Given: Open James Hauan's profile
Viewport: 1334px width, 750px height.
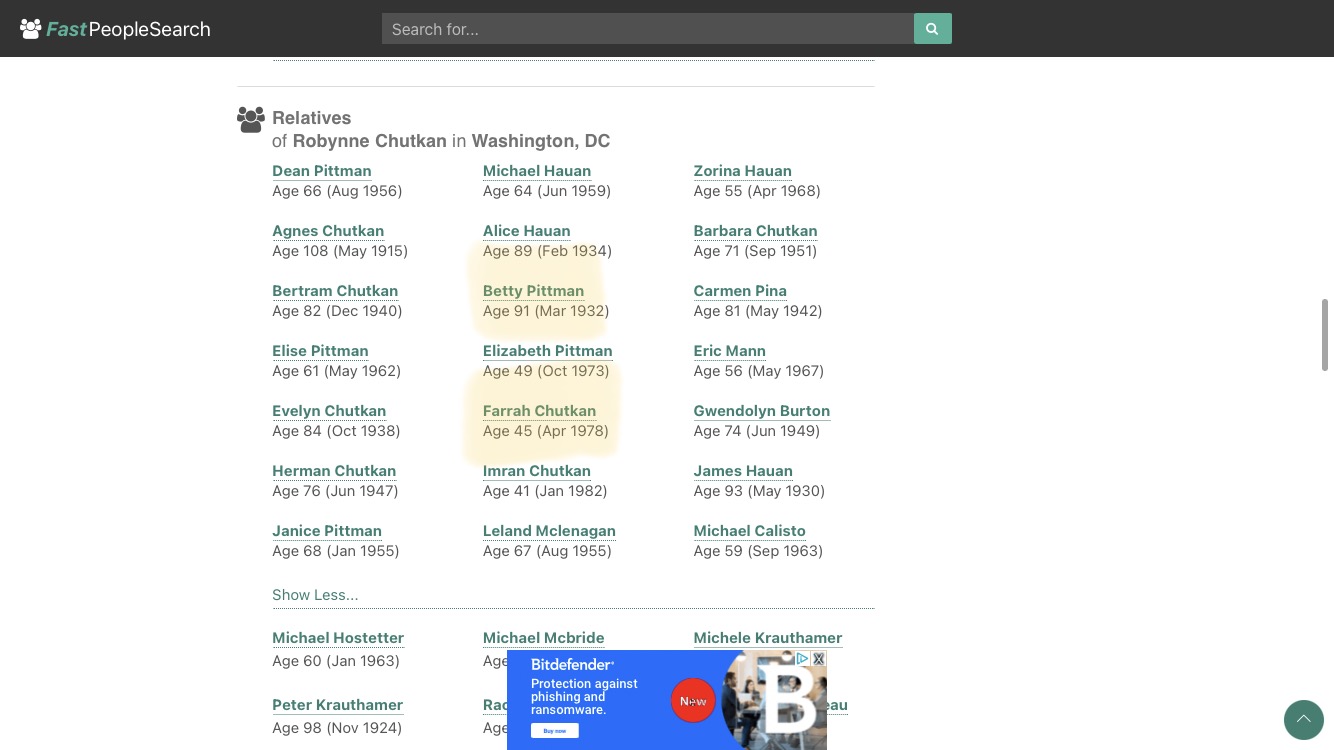Looking at the screenshot, I should tap(743, 471).
